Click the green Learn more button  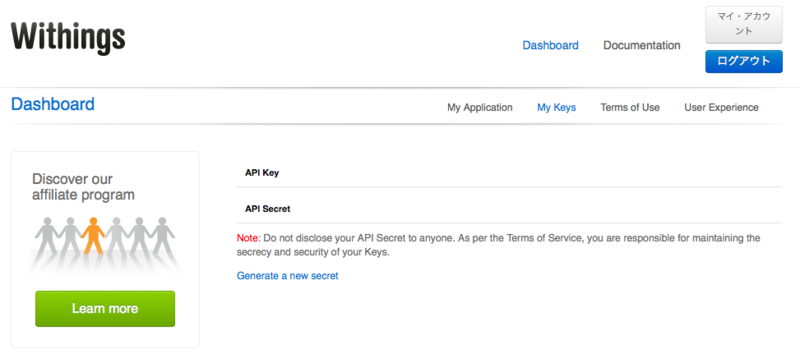click(x=105, y=309)
